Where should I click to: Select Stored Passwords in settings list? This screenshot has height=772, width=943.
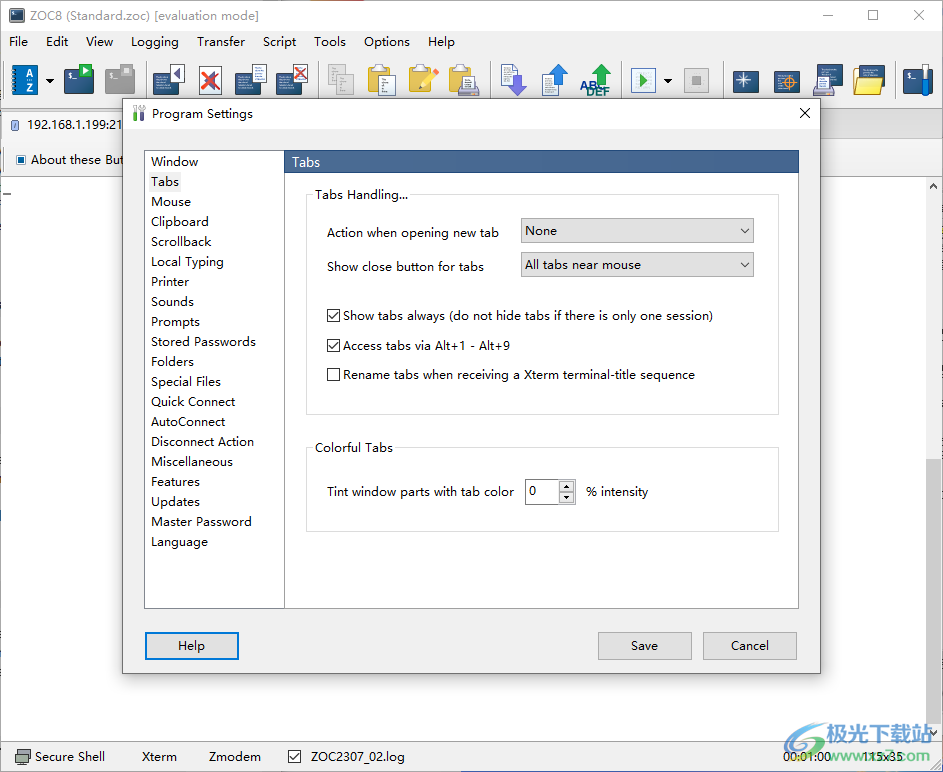pyautogui.click(x=203, y=342)
